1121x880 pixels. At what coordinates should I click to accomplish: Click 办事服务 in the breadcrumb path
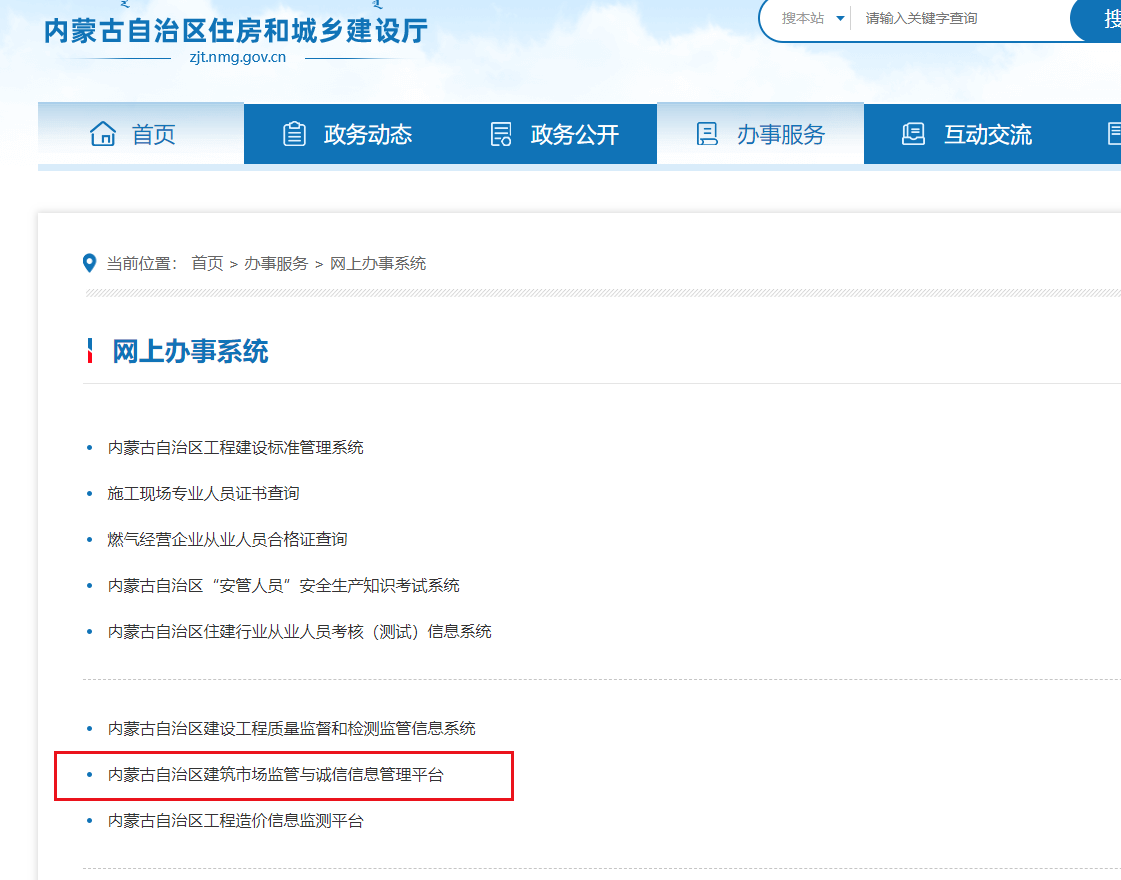(276, 263)
